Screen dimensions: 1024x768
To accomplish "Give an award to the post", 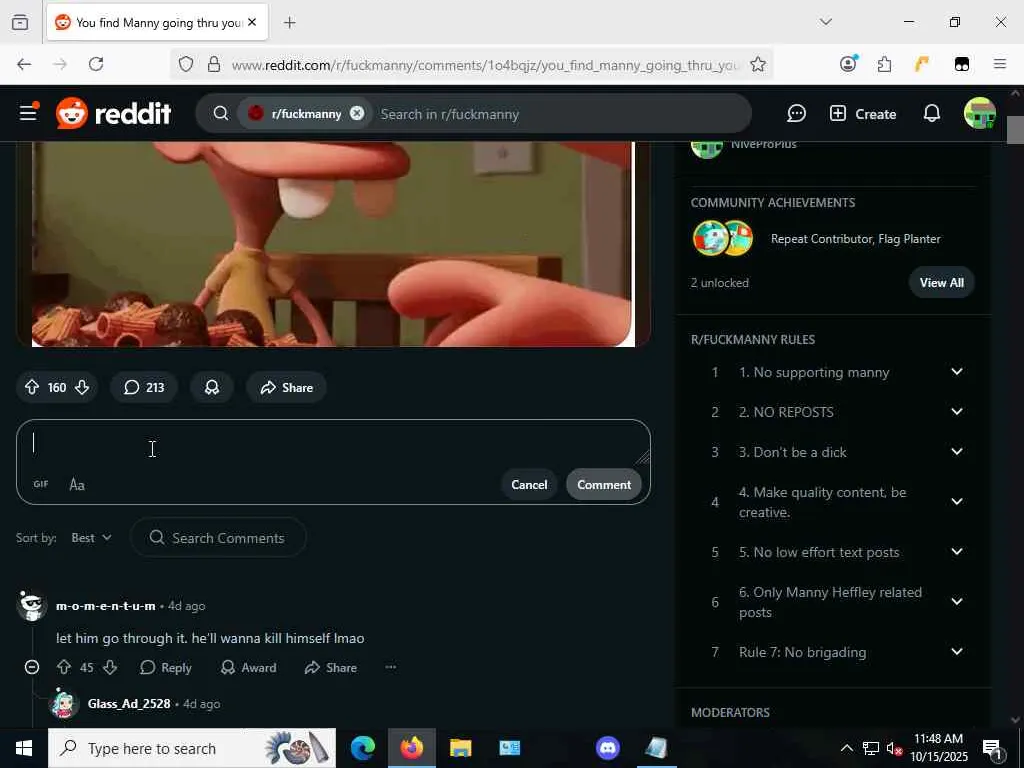I will [x=212, y=387].
